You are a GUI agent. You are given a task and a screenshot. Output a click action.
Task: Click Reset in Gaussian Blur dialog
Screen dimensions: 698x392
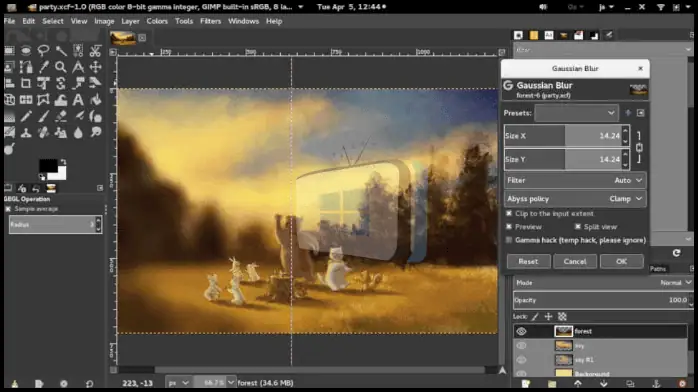pyautogui.click(x=528, y=261)
